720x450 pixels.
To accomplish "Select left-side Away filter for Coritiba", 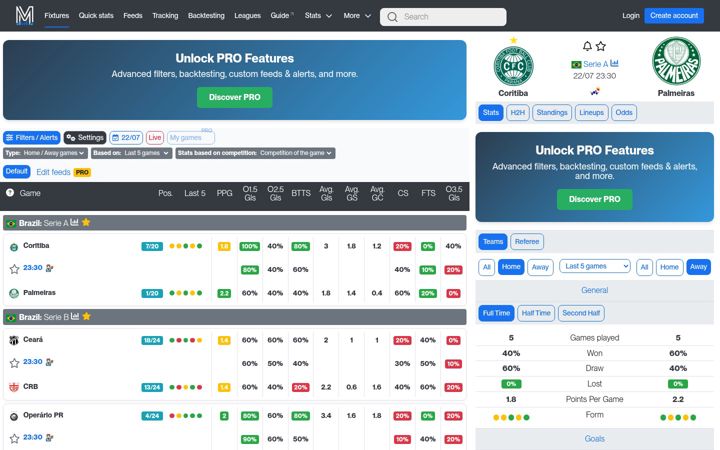I will (540, 267).
